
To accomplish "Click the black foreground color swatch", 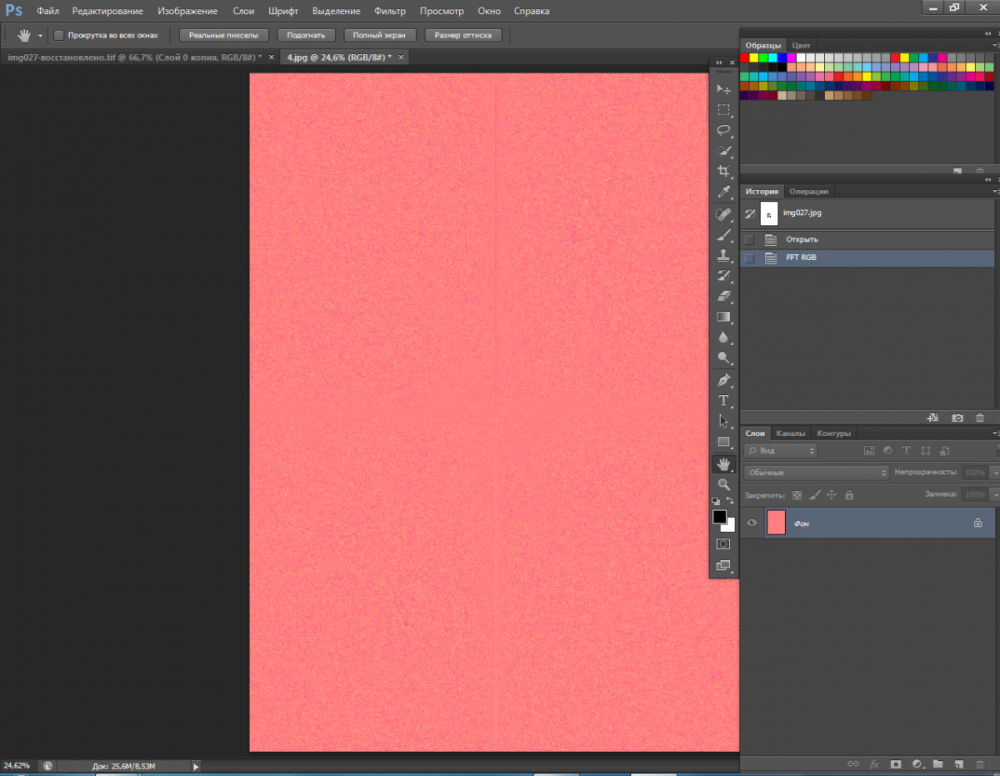I will click(x=719, y=517).
